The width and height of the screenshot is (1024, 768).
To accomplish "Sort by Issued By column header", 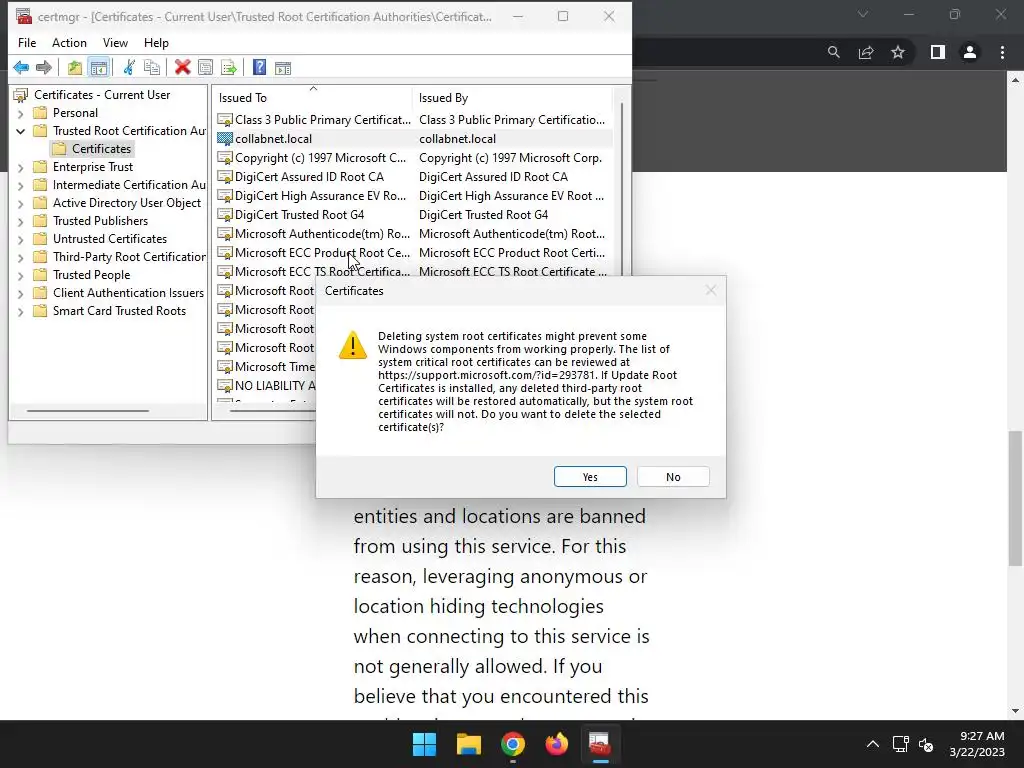I will (x=513, y=97).
